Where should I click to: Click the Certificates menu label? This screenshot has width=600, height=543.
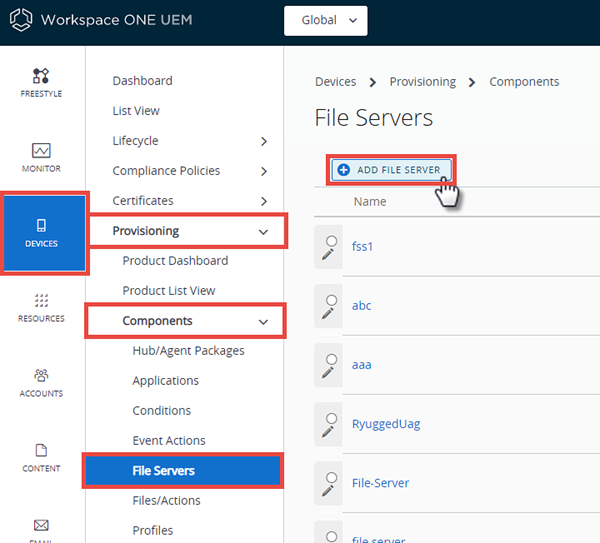[143, 201]
